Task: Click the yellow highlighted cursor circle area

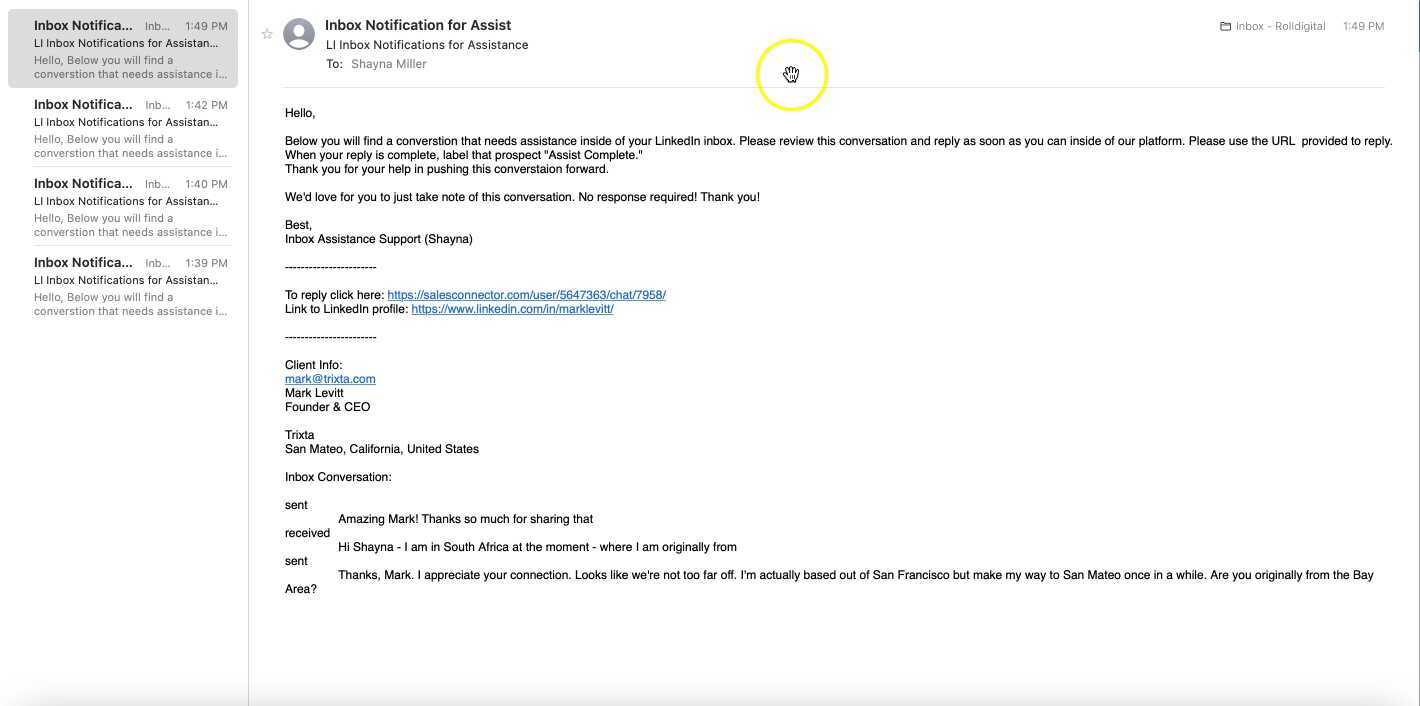Action: [791, 74]
